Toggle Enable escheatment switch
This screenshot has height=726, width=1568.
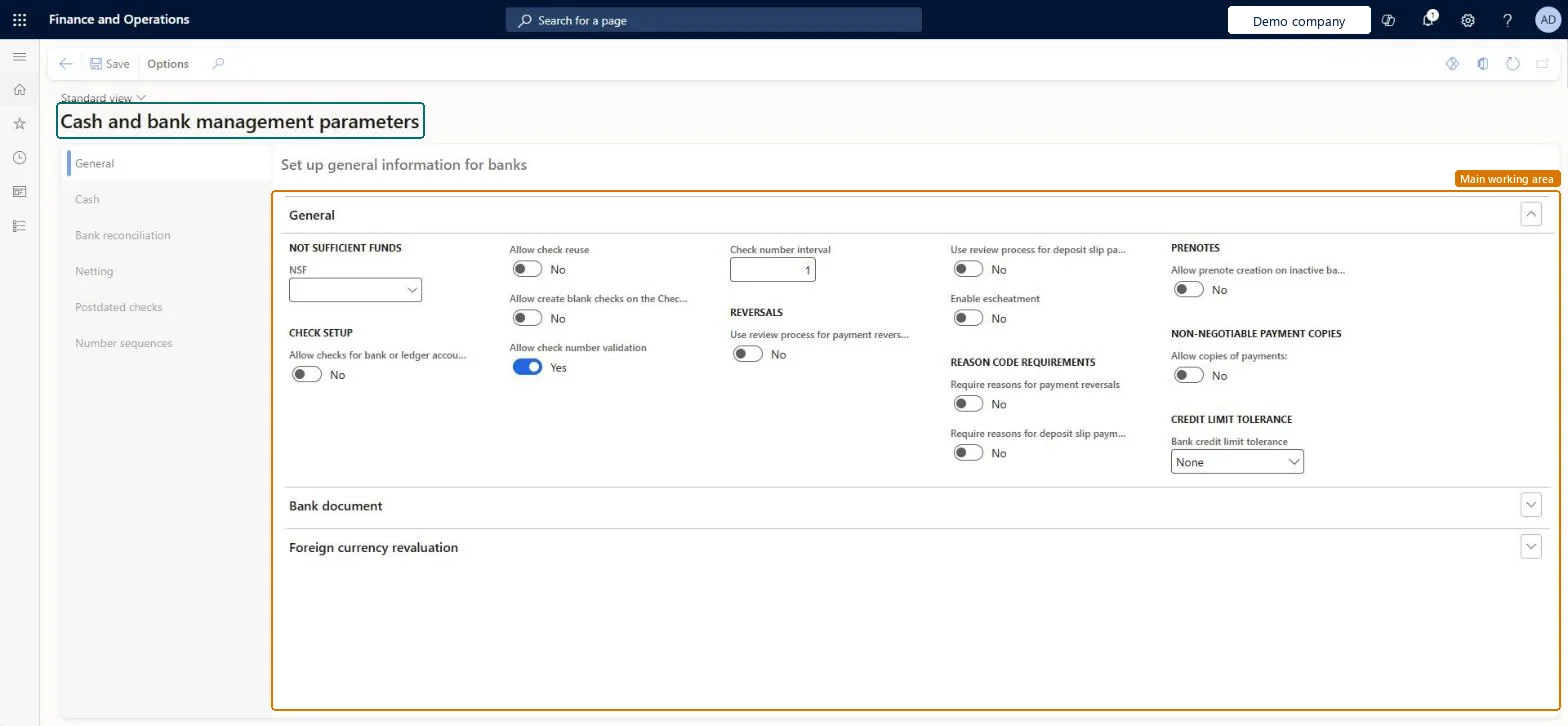(968, 318)
